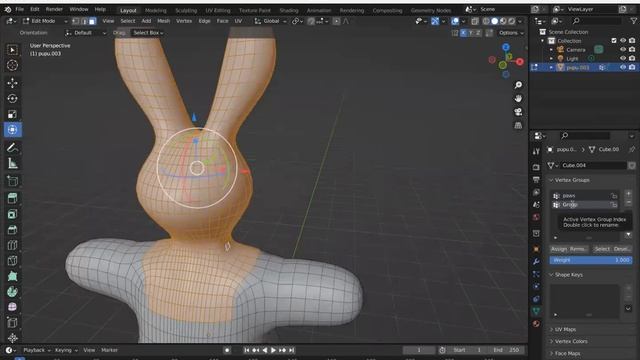Select the Loop Cut tool
The width and height of the screenshot is (640, 360).
(x=12, y=245)
